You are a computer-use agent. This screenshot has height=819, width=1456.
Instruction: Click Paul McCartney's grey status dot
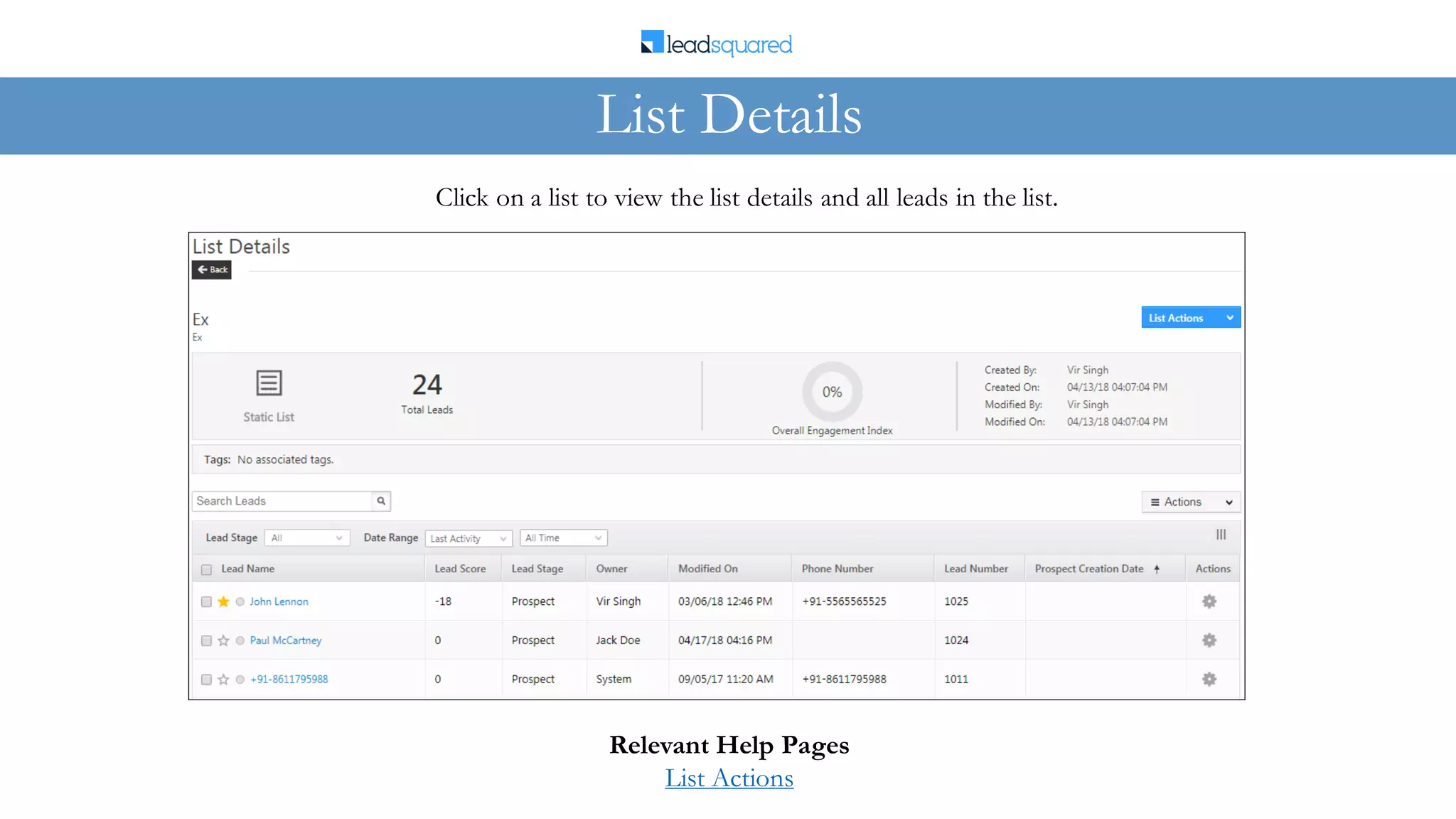240,641
